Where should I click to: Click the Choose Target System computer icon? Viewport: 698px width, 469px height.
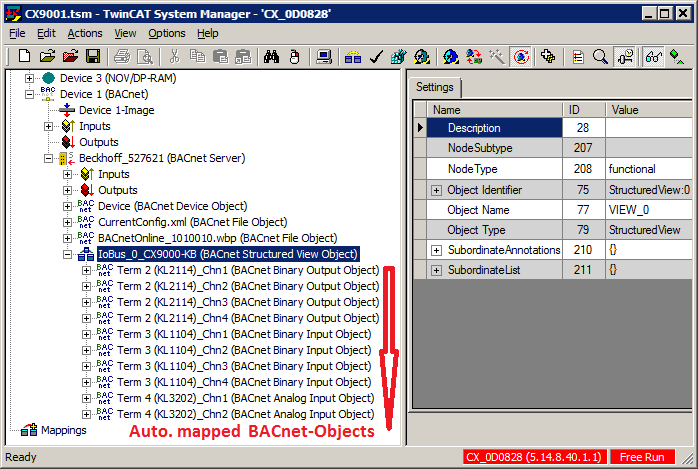pyautogui.click(x=324, y=57)
